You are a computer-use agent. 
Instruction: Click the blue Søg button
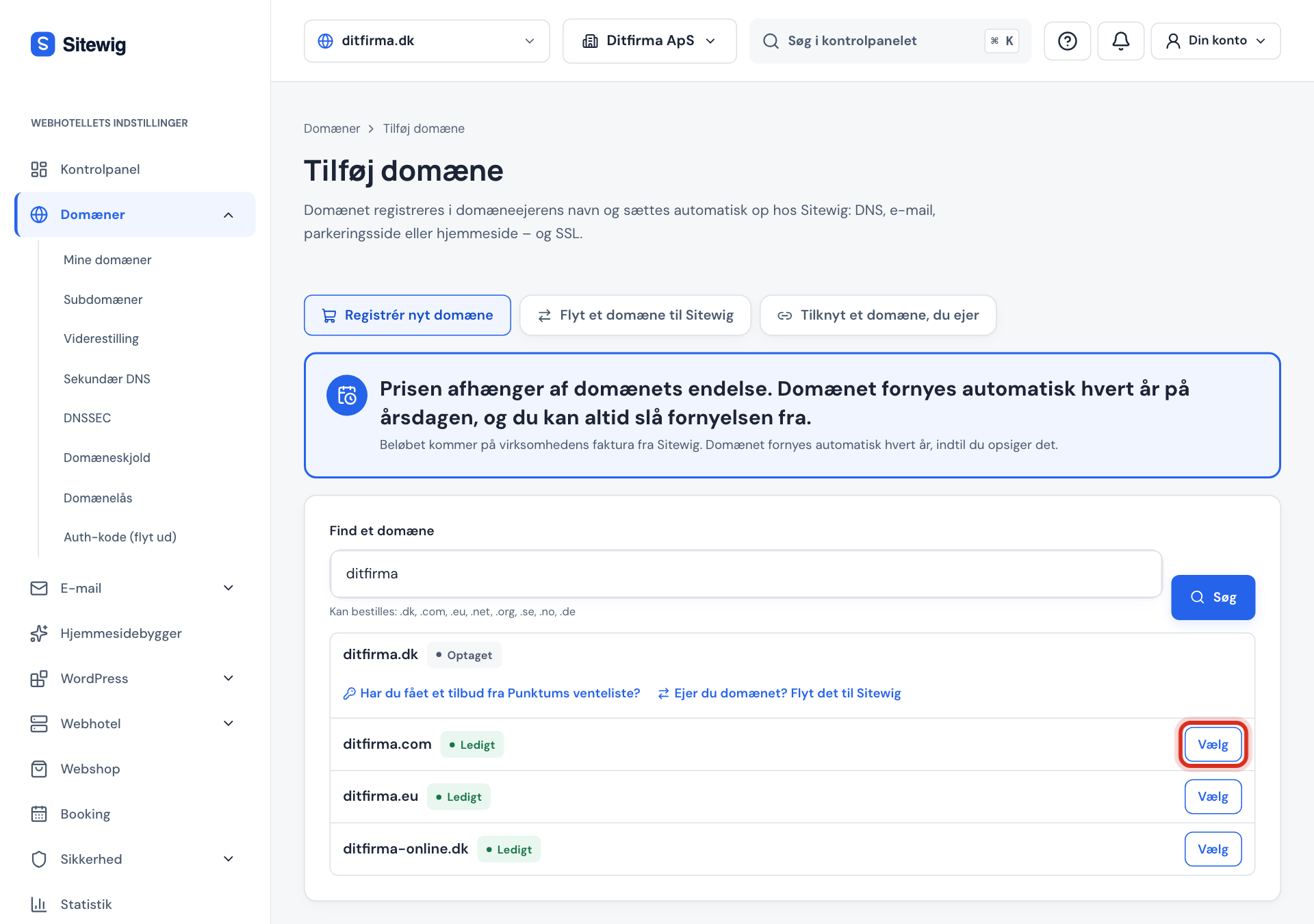pos(1213,597)
